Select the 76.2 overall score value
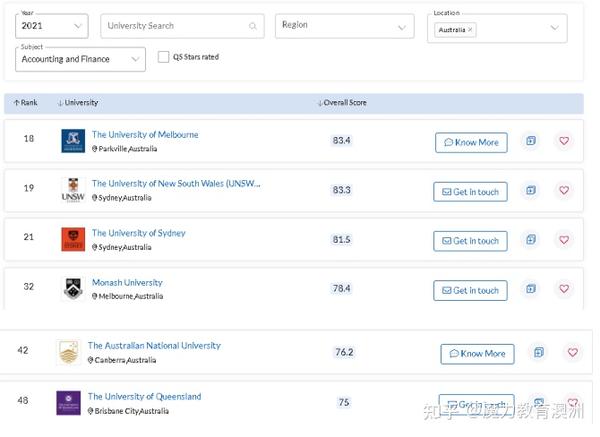This screenshot has height=437, width=600. 344,352
